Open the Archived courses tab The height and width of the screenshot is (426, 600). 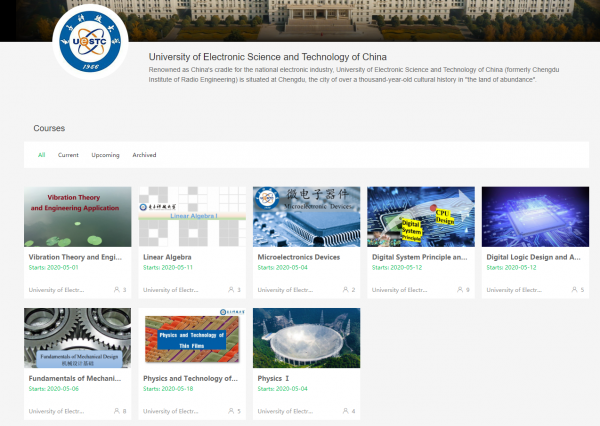[x=144, y=155]
